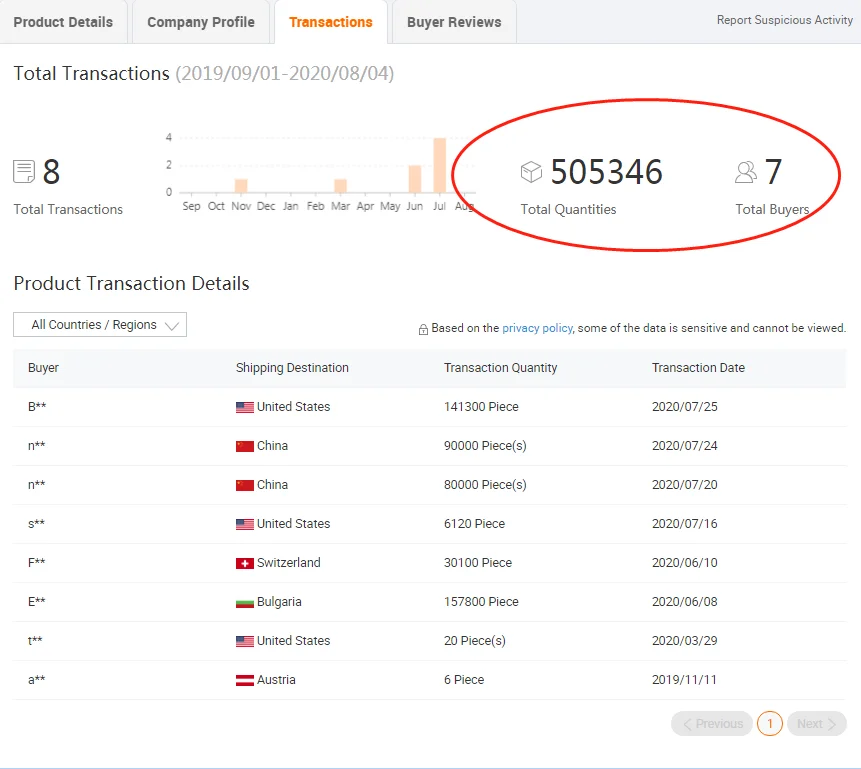
Task: Open the privacy policy link
Action: (537, 328)
